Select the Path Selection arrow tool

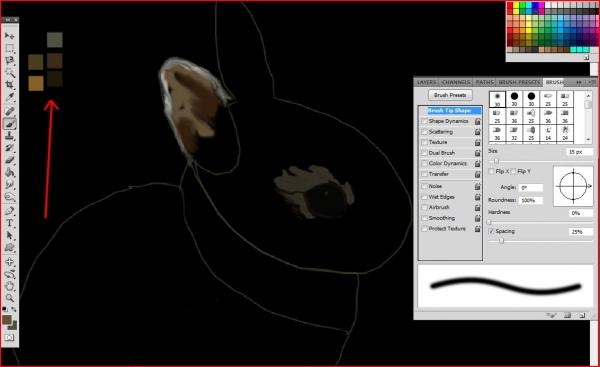click(10, 235)
